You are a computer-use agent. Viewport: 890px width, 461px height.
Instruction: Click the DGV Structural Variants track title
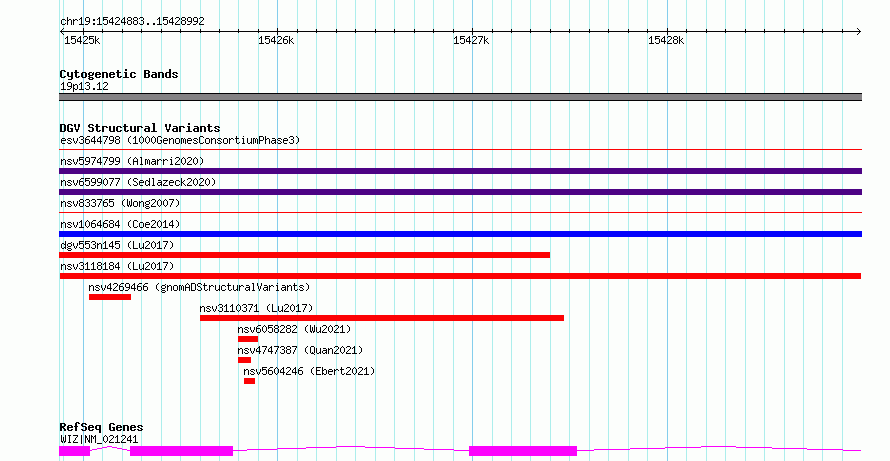coord(140,128)
